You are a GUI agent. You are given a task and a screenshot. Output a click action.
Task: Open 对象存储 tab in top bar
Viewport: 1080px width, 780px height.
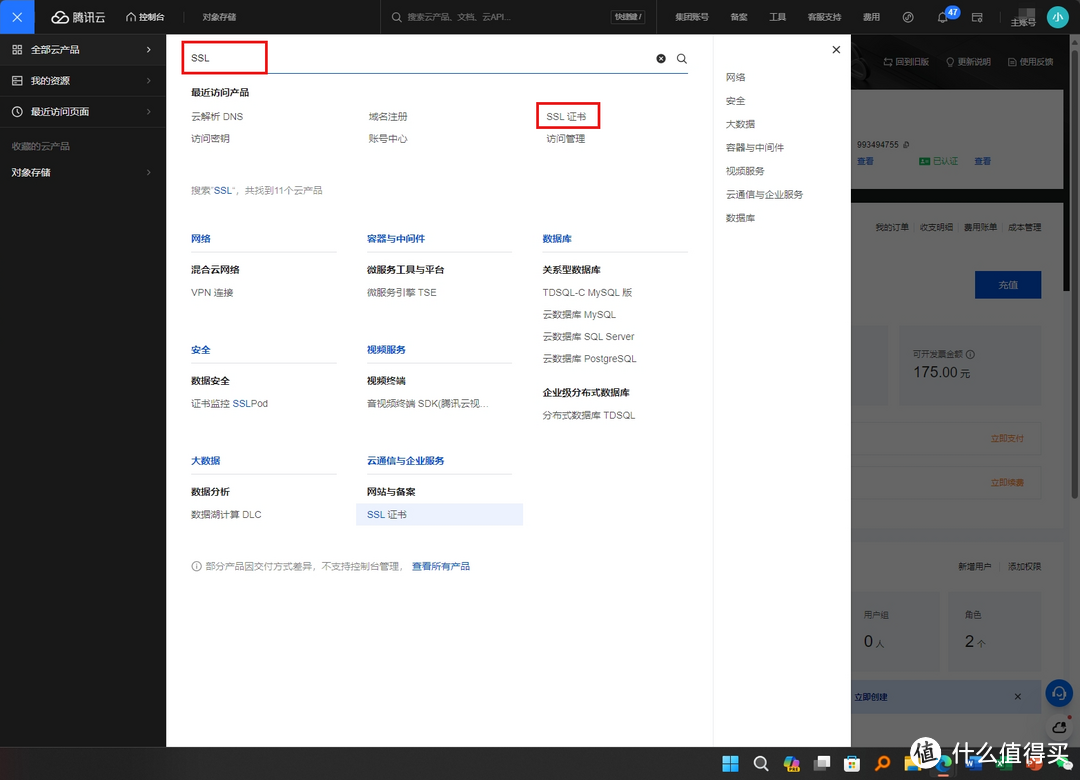click(219, 17)
